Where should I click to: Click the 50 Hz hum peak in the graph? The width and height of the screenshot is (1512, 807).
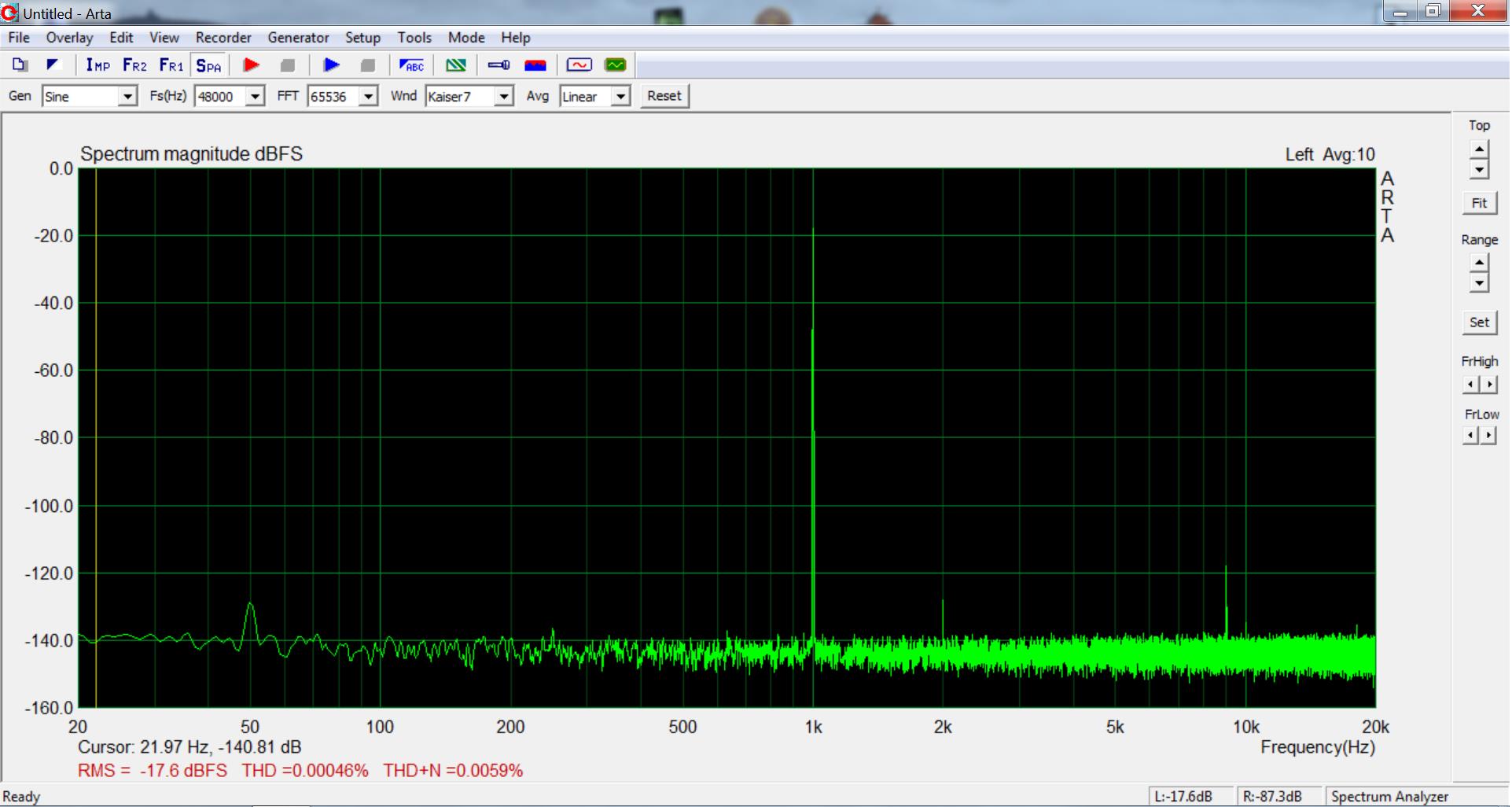point(251,605)
